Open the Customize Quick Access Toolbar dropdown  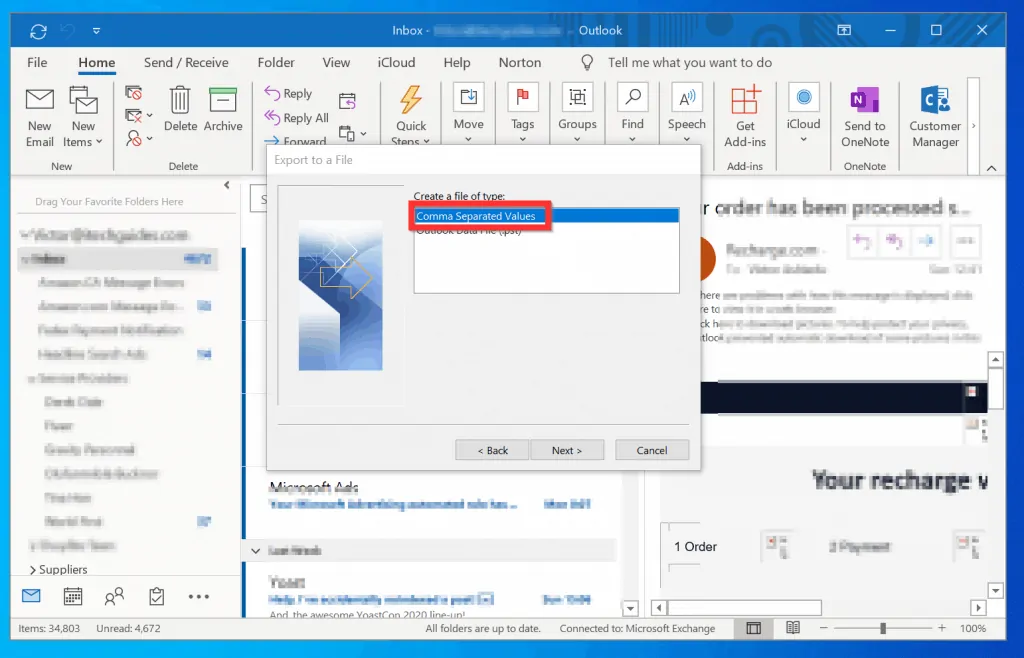pos(97,31)
